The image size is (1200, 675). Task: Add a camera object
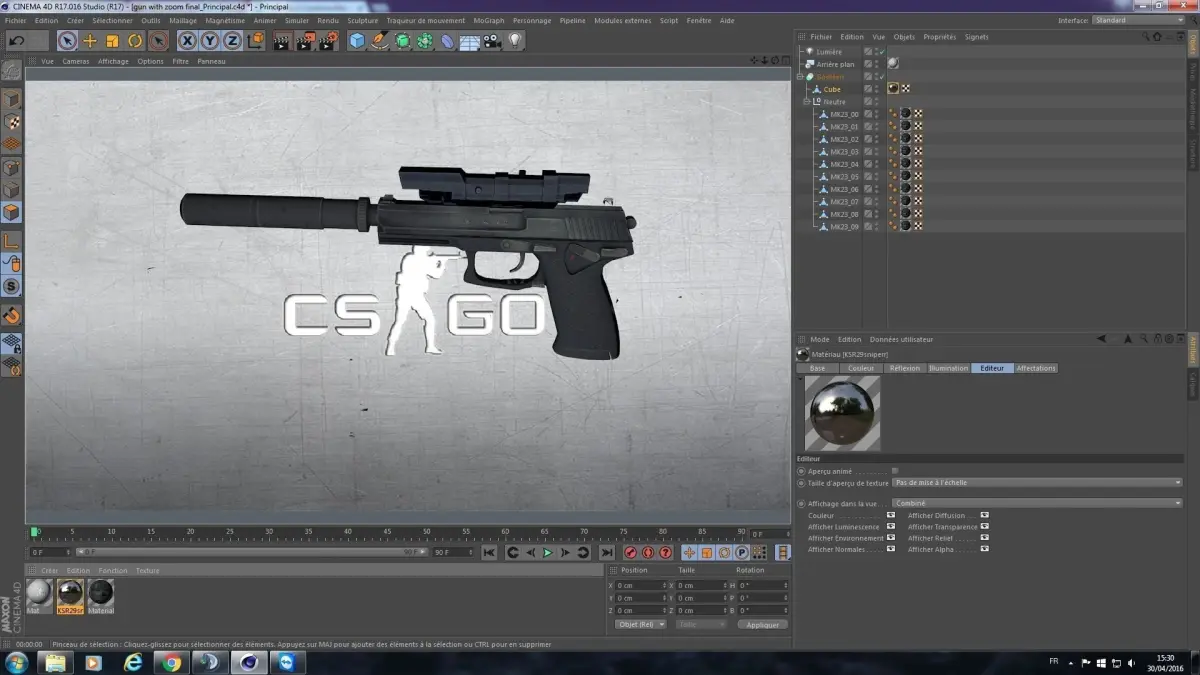pyautogui.click(x=492, y=41)
